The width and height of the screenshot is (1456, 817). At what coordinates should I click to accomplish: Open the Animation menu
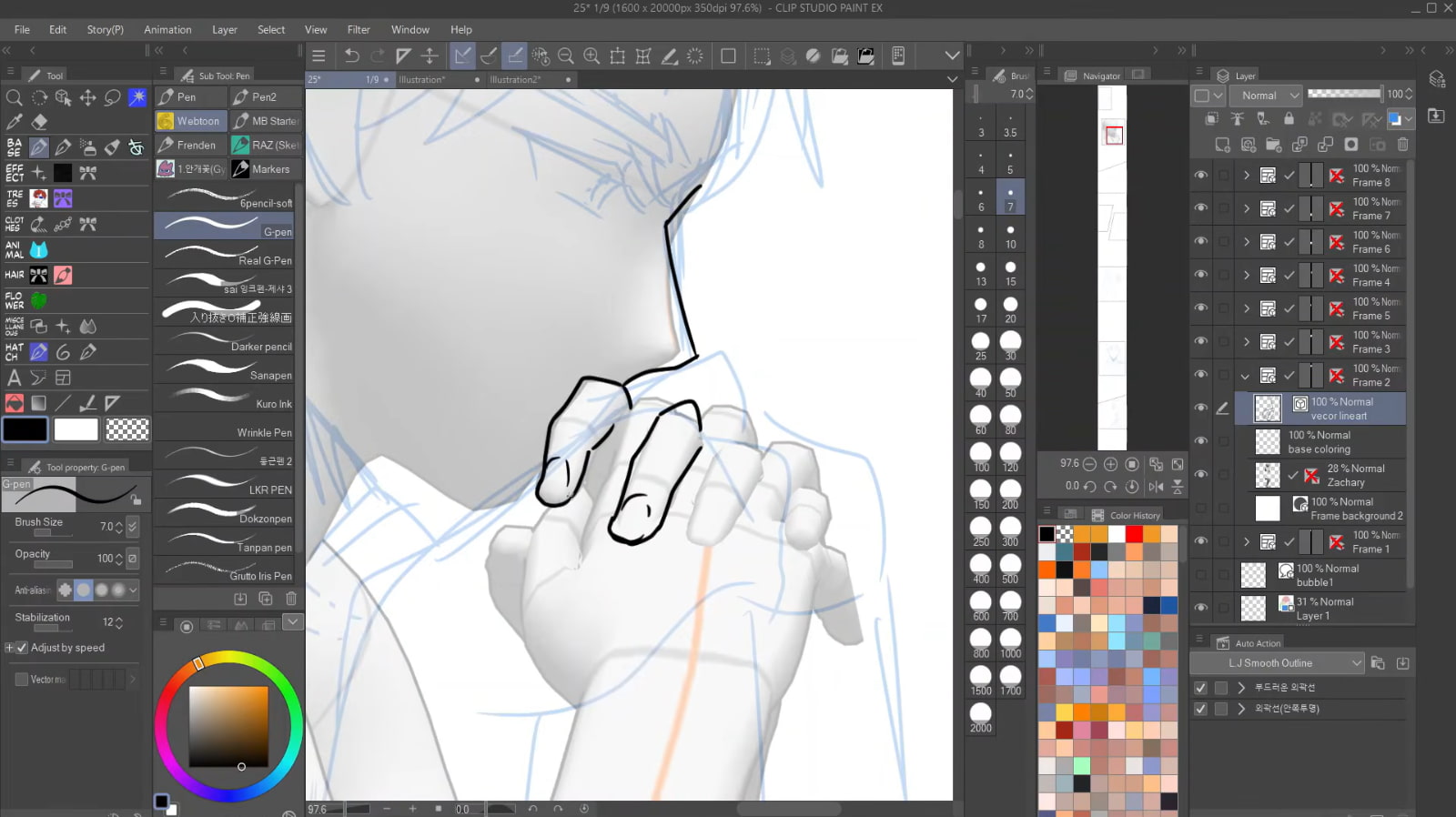pyautogui.click(x=167, y=30)
